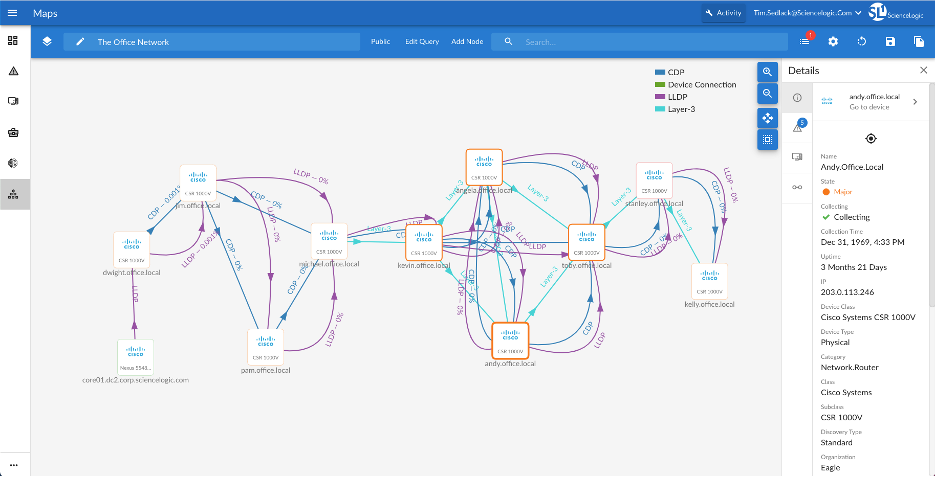Viewport: 936px width, 481px height.
Task: Click the Details panel scrollbar
Action: point(933,197)
